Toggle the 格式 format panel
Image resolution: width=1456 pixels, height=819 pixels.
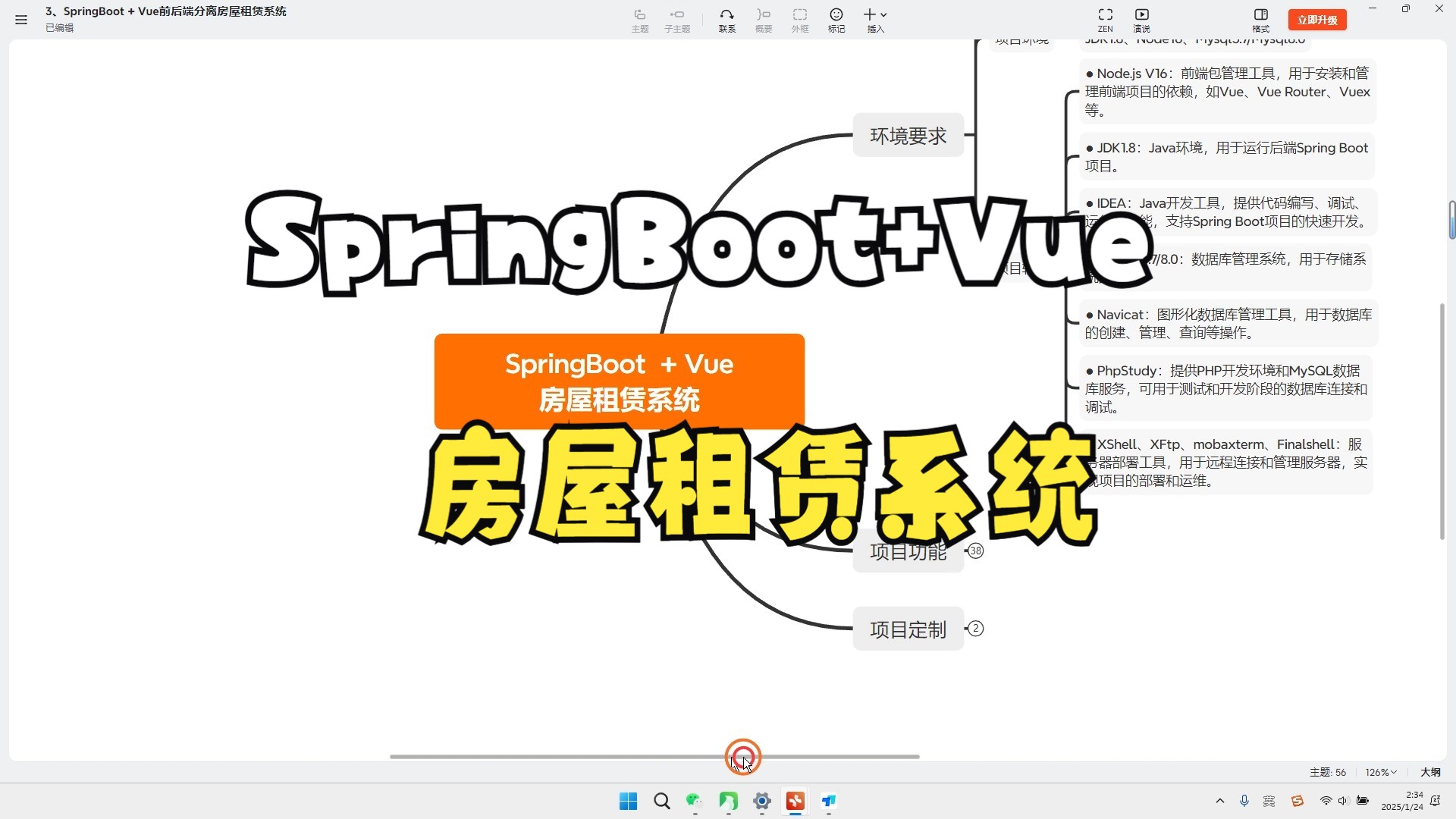pos(1261,20)
